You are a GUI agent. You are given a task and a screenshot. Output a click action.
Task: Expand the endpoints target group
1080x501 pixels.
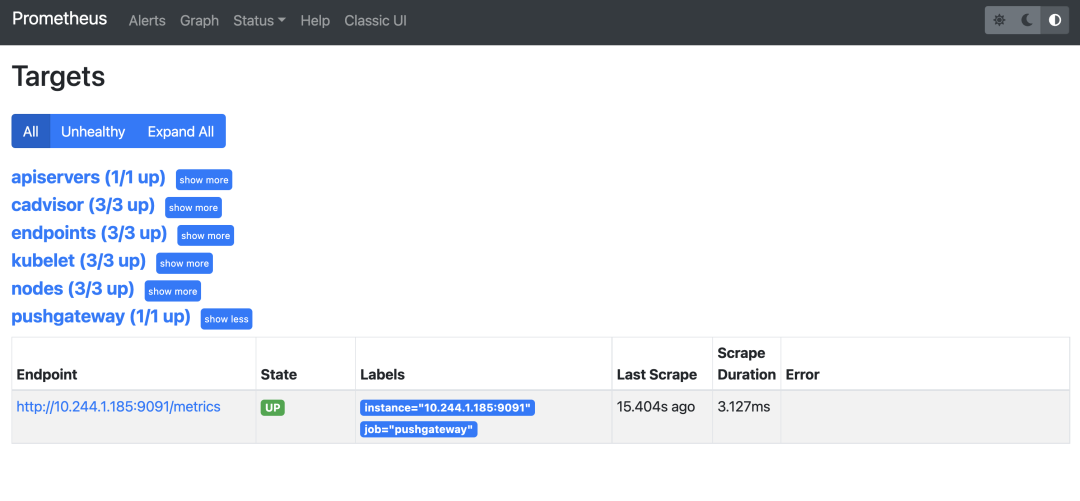(x=205, y=235)
